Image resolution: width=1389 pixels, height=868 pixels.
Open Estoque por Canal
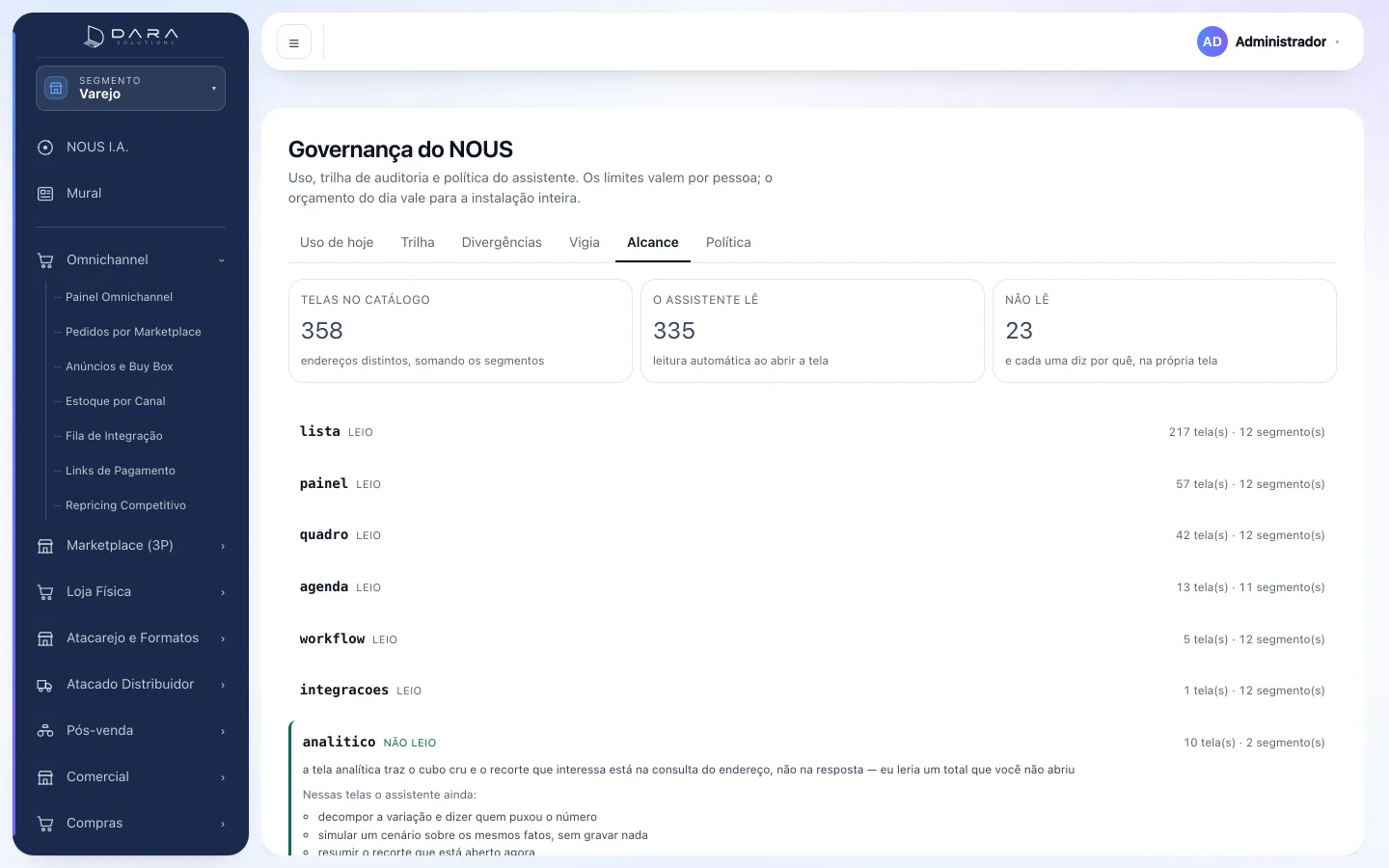116,401
